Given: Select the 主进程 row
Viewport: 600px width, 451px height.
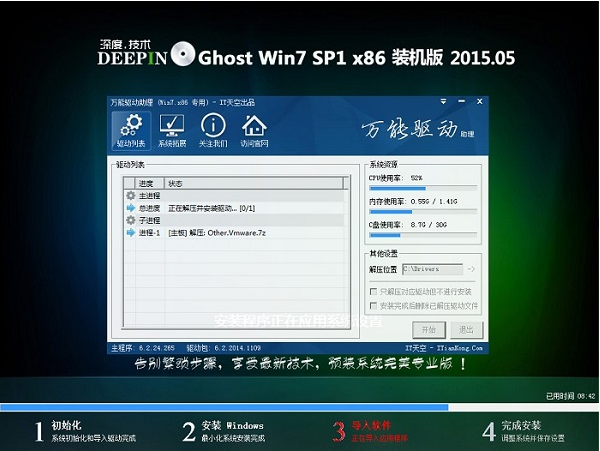Looking at the screenshot, I should tap(234, 196).
